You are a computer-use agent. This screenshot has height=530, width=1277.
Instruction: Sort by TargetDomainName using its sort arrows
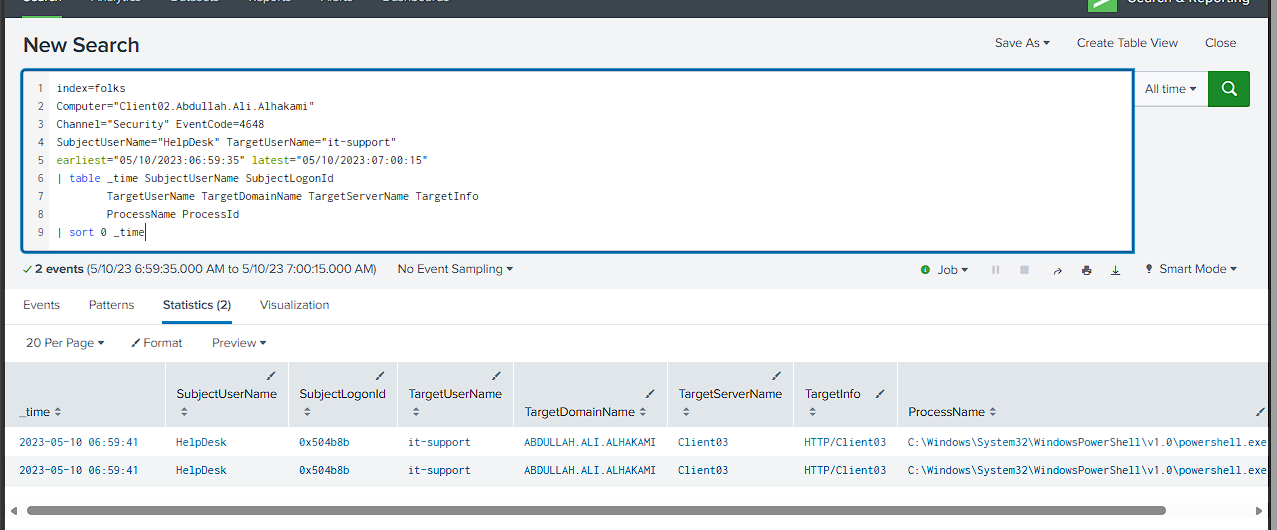(644, 412)
